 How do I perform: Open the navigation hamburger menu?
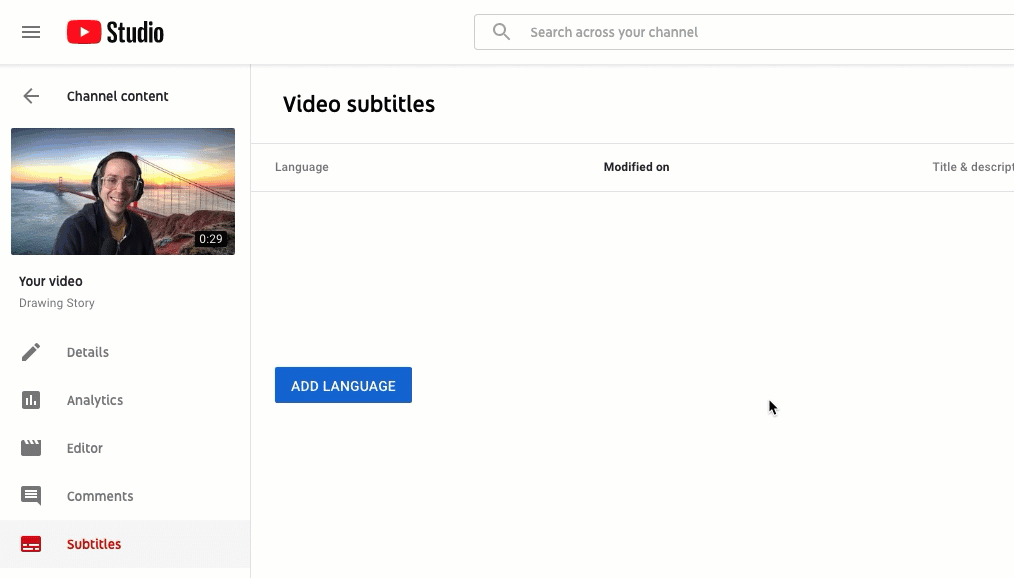click(31, 31)
